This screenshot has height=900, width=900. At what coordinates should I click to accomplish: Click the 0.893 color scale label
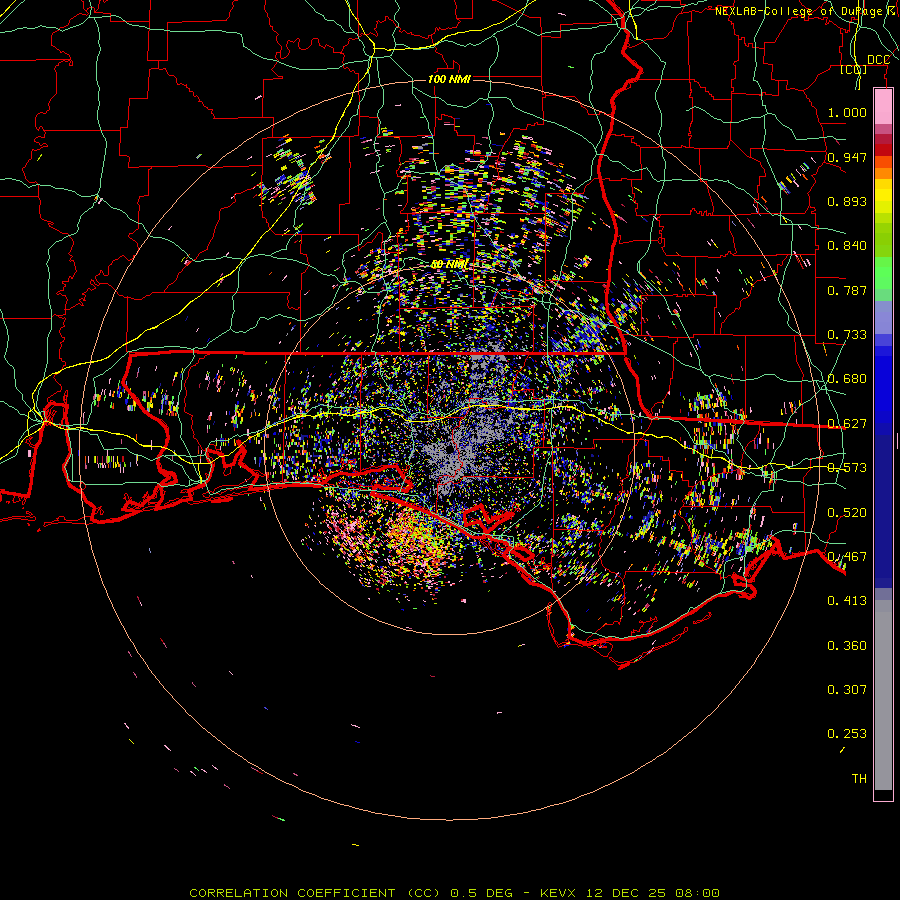click(x=847, y=201)
